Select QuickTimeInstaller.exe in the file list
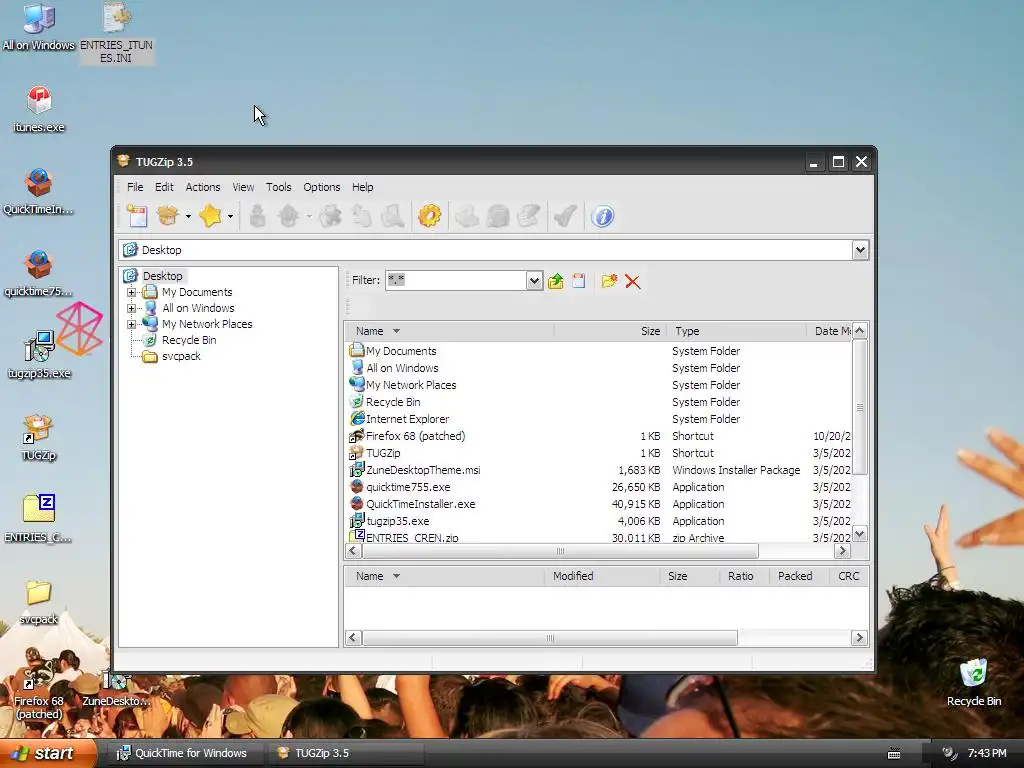 (x=421, y=504)
